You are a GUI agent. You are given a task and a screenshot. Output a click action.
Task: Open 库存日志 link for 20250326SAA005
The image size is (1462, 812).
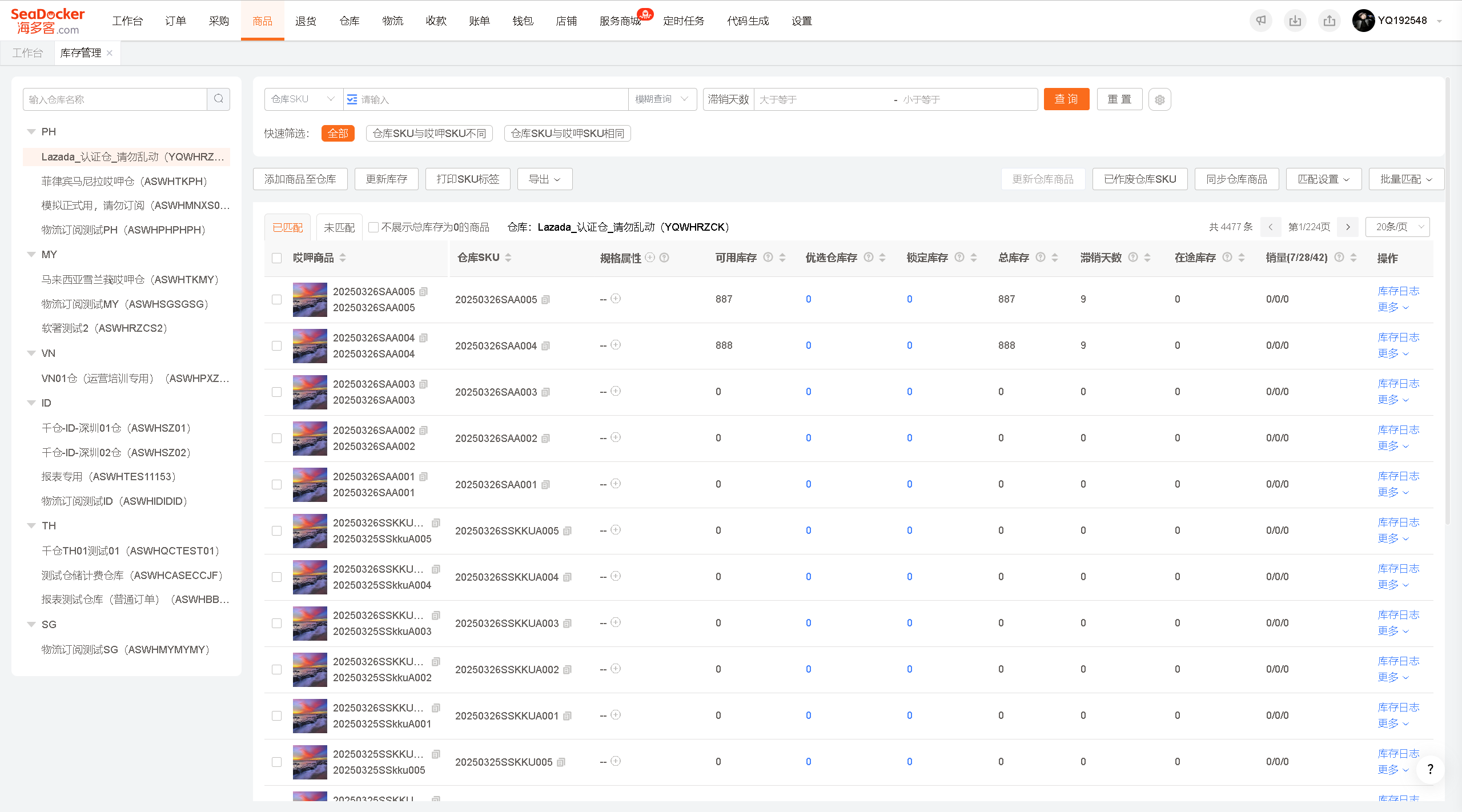1399,291
